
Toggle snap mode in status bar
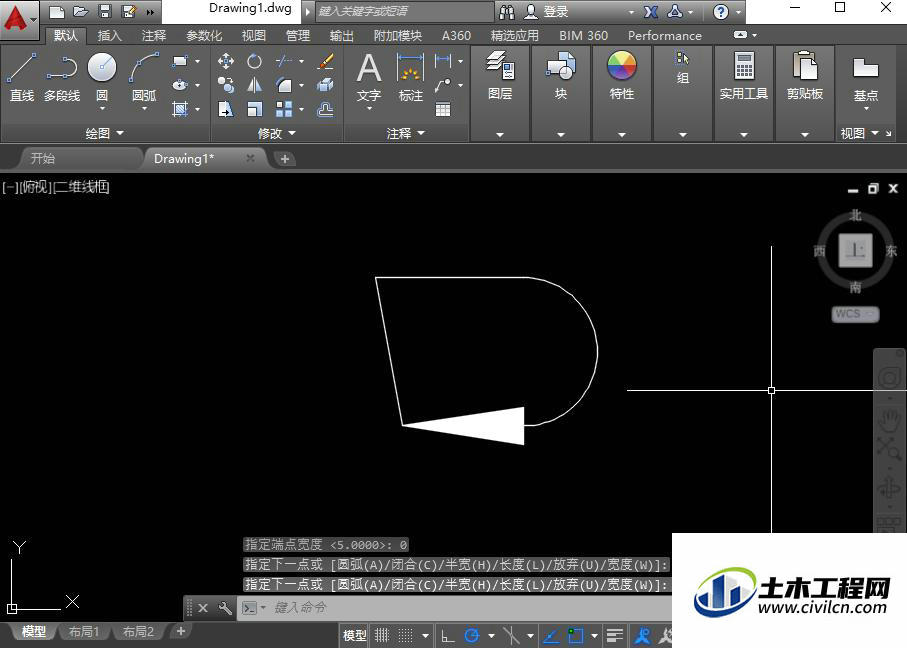(406, 635)
